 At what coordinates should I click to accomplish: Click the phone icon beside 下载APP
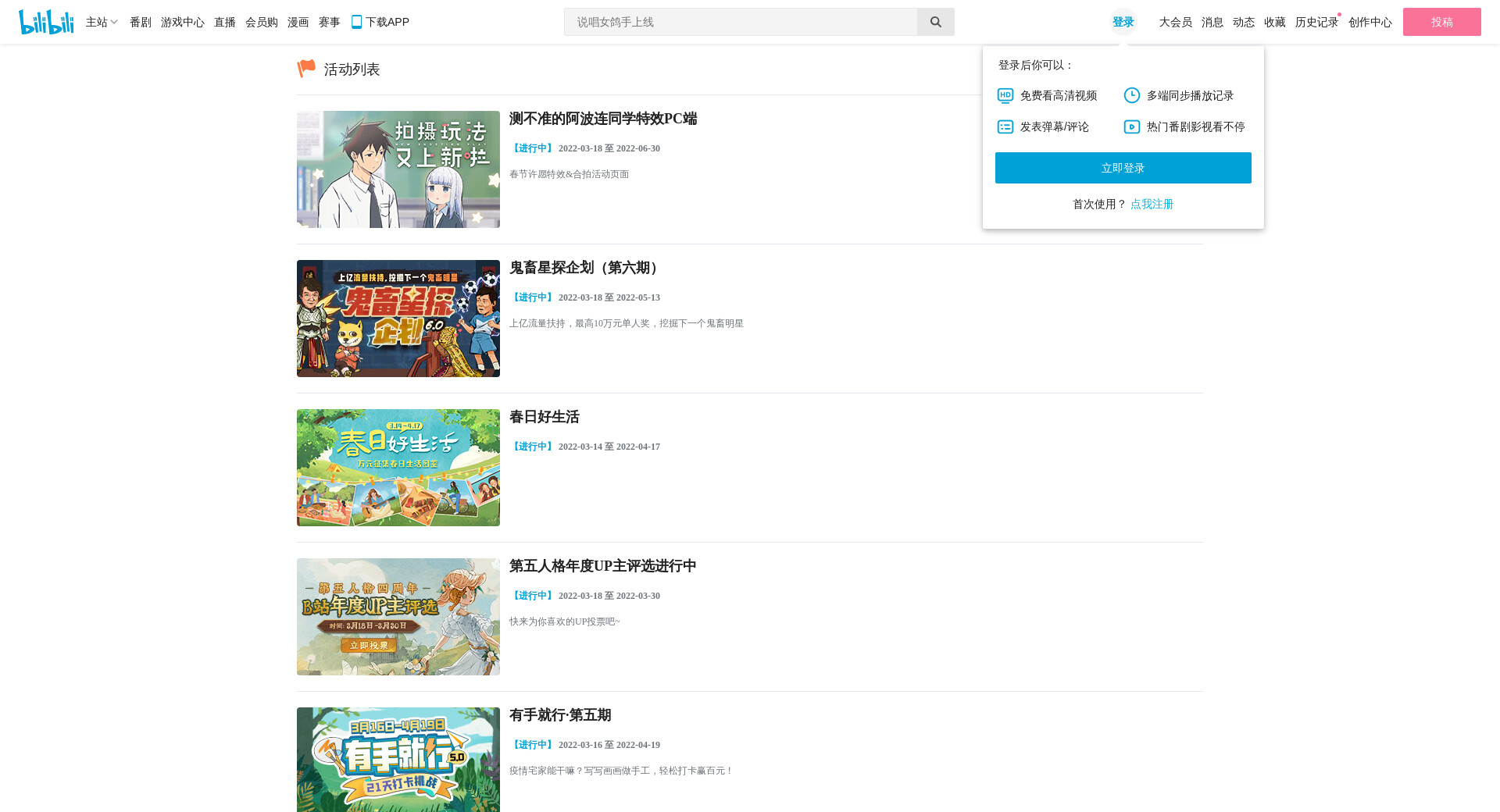[356, 22]
